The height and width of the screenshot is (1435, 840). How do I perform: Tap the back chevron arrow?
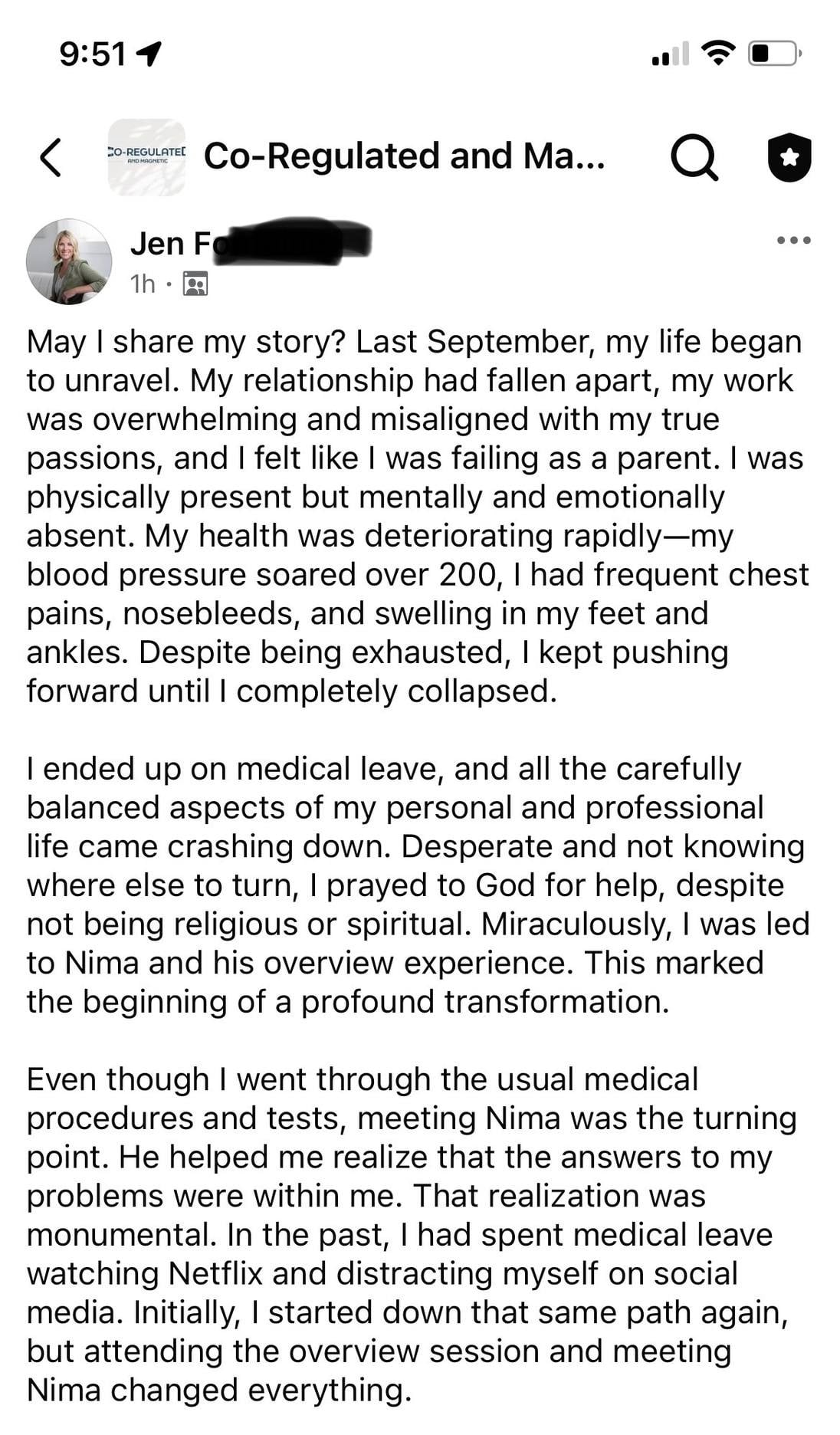click(51, 157)
